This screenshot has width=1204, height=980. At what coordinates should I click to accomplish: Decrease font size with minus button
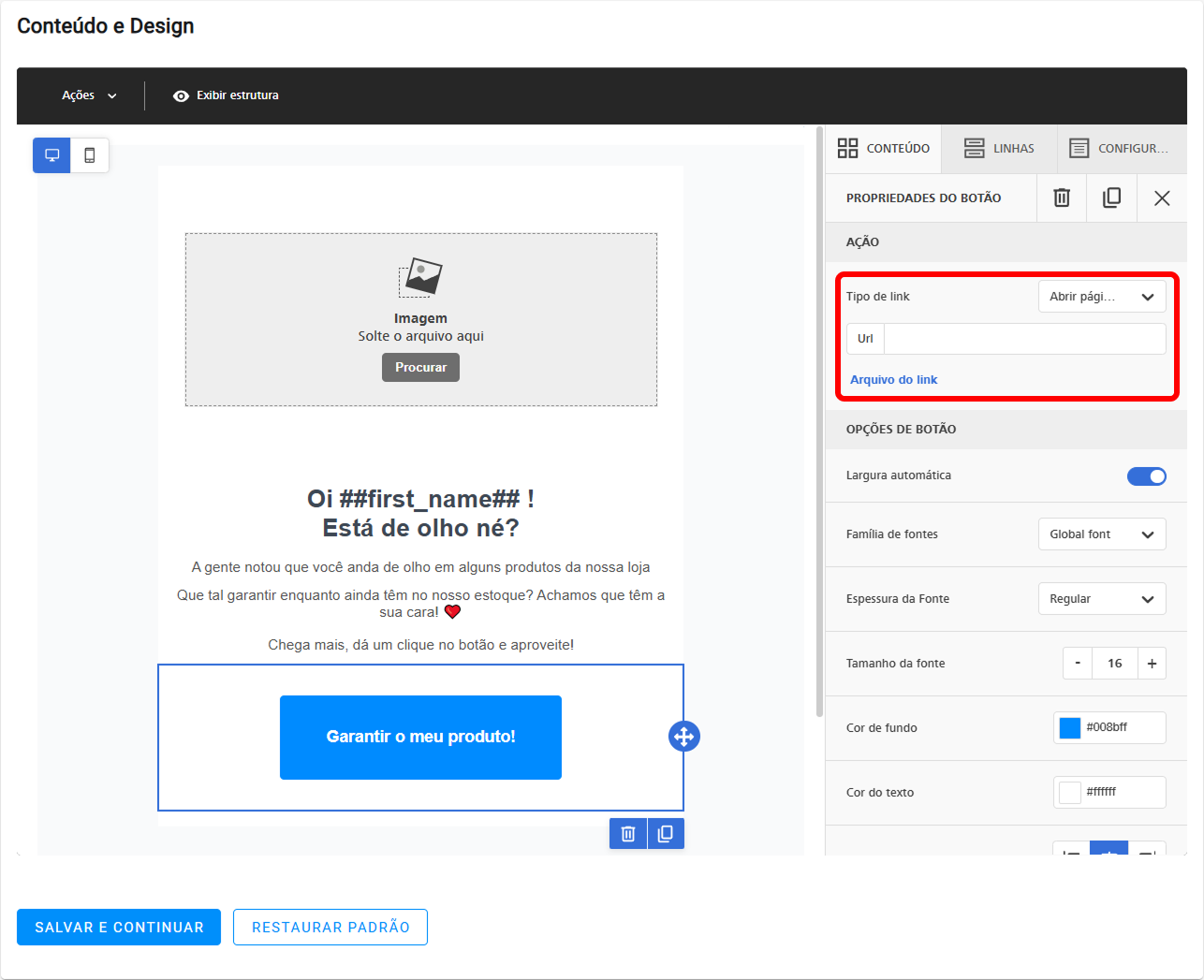pyautogui.click(x=1078, y=663)
